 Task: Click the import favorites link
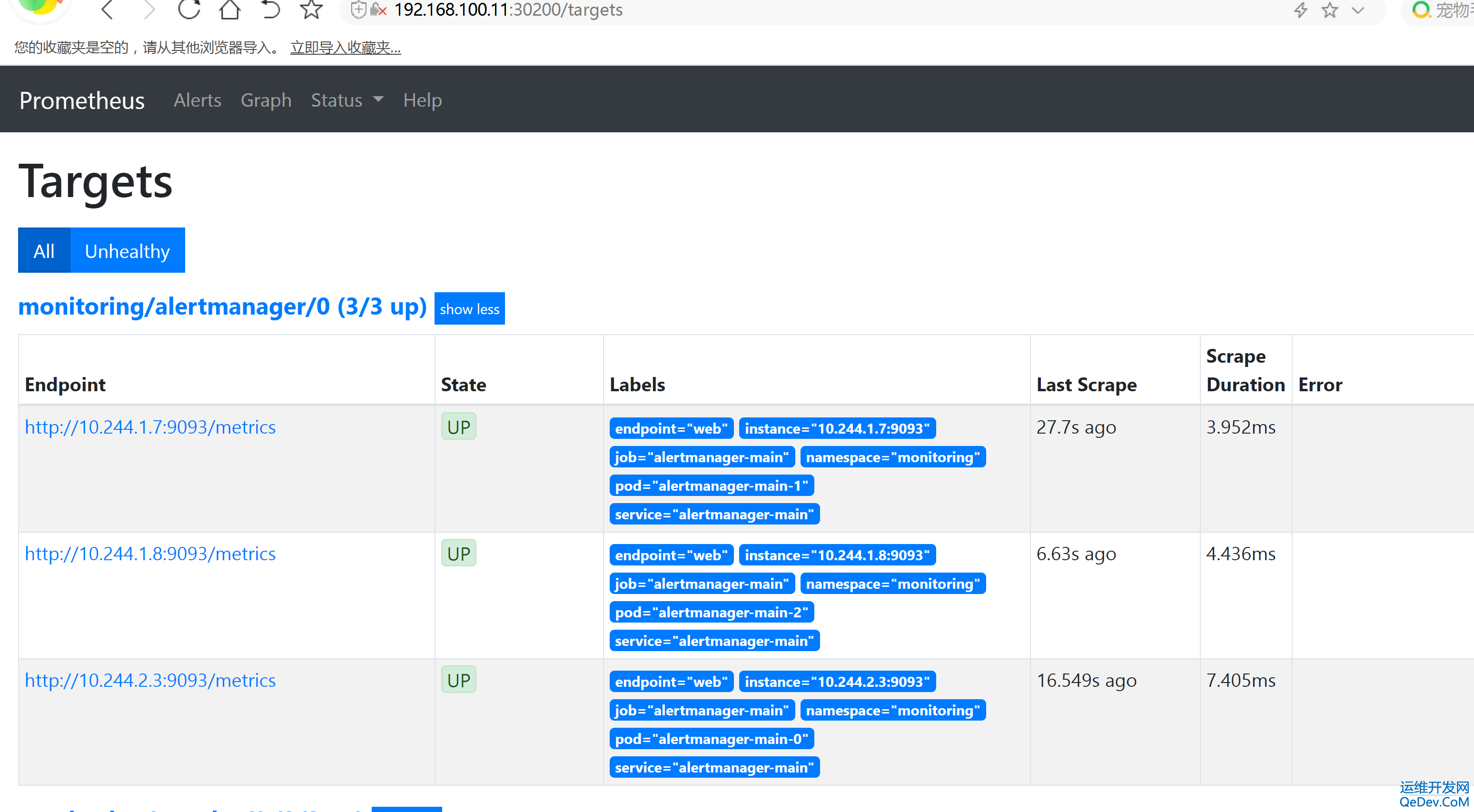[x=346, y=48]
